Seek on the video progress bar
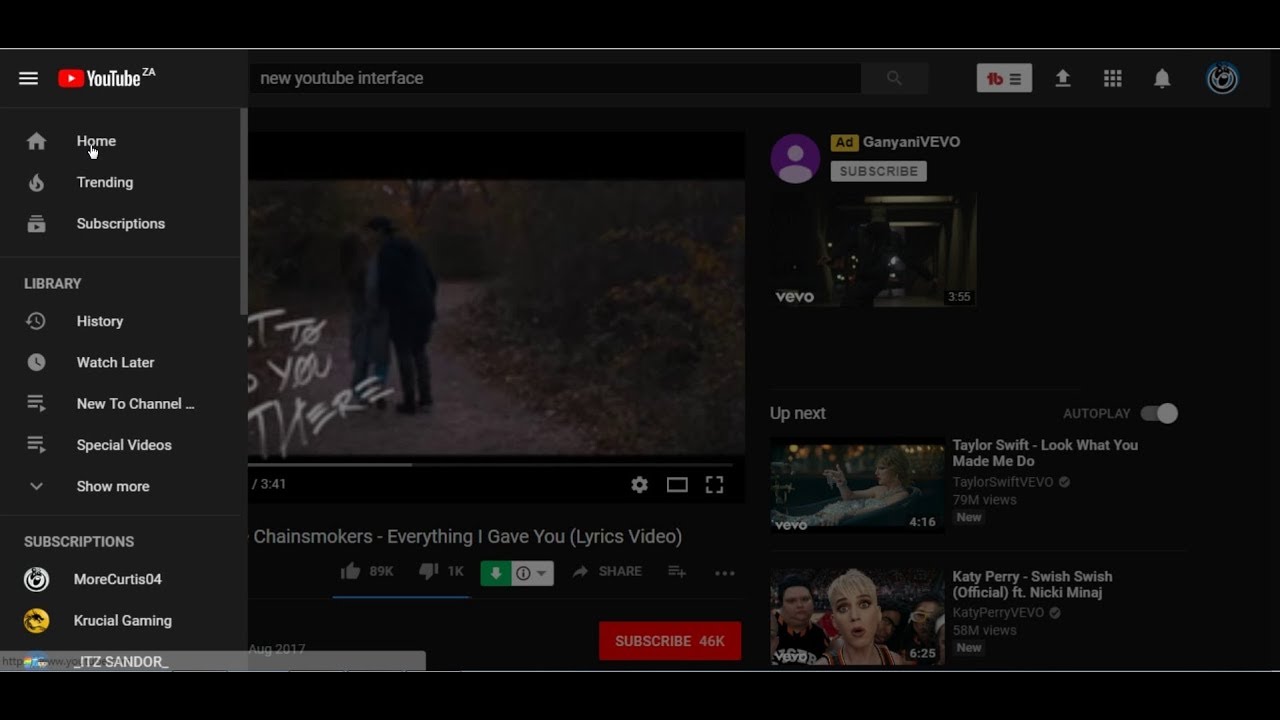This screenshot has height=720, width=1280. pyautogui.click(x=490, y=464)
